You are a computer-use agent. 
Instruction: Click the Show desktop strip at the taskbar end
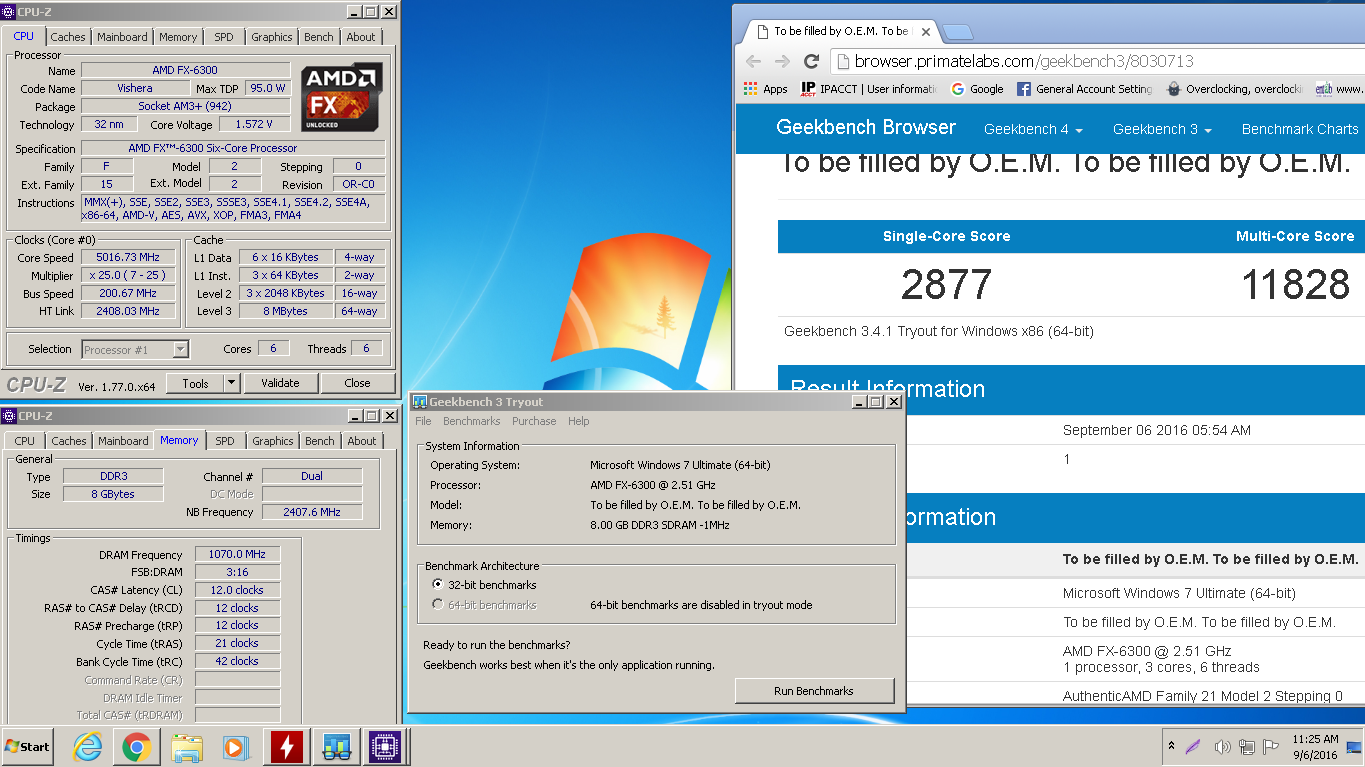click(1355, 747)
